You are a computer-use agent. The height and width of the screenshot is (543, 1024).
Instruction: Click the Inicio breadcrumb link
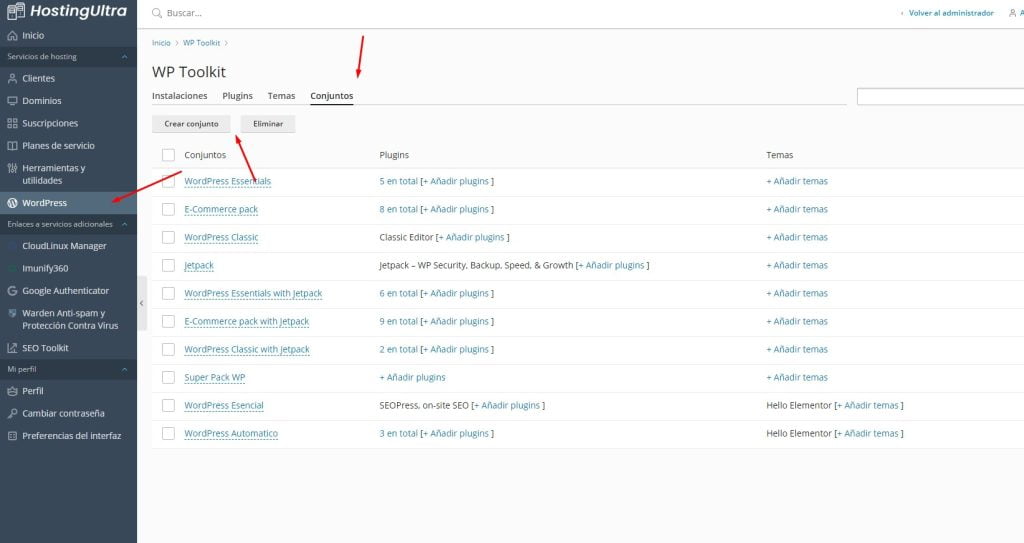click(x=161, y=43)
